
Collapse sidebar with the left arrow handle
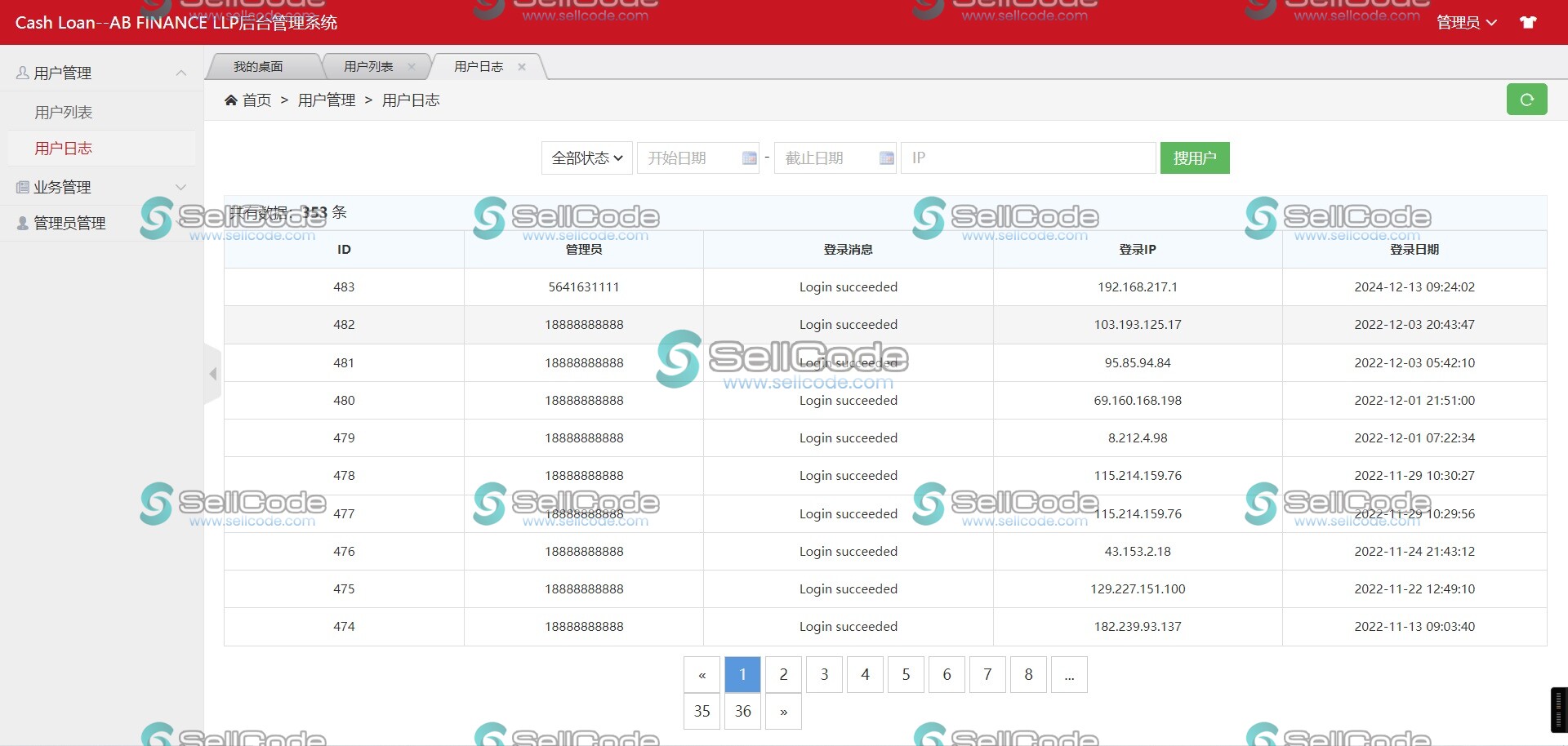[213, 374]
